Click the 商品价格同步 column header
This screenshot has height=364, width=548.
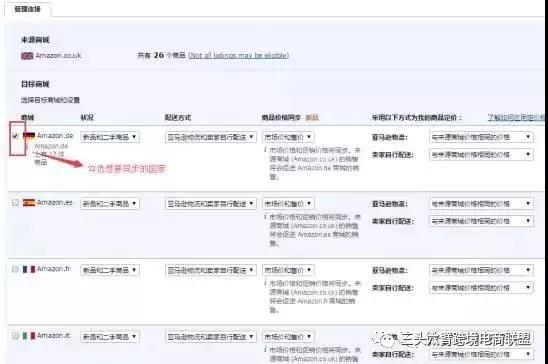coord(281,117)
